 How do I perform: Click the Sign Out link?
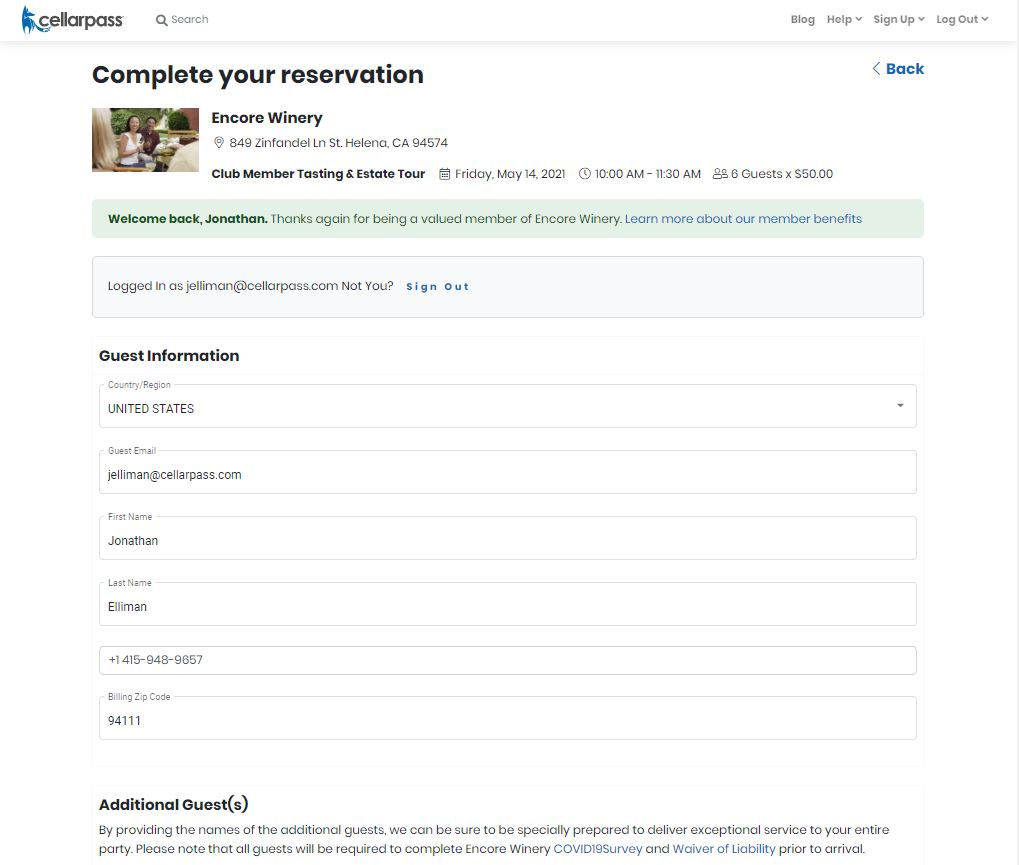pos(437,287)
